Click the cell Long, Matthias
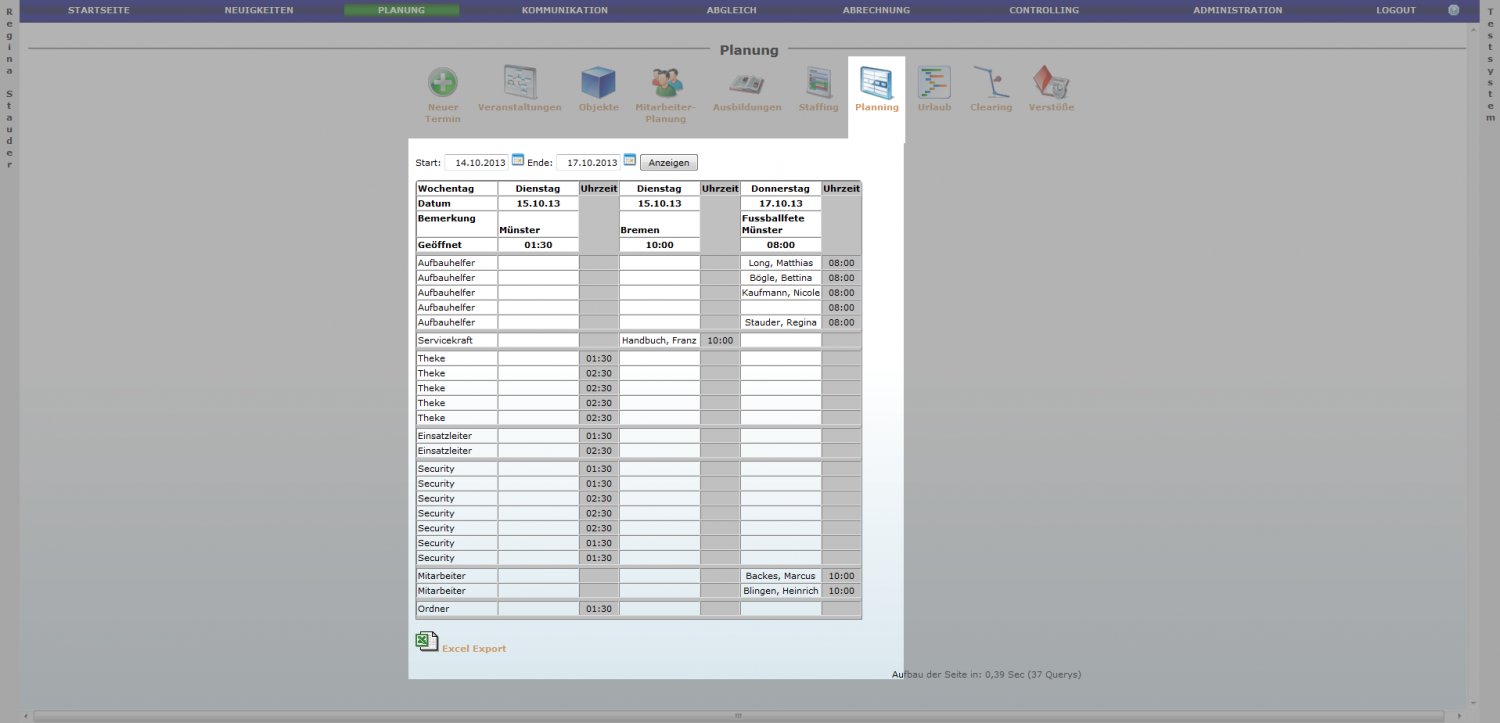Image resolution: width=1500 pixels, height=723 pixels. point(781,263)
